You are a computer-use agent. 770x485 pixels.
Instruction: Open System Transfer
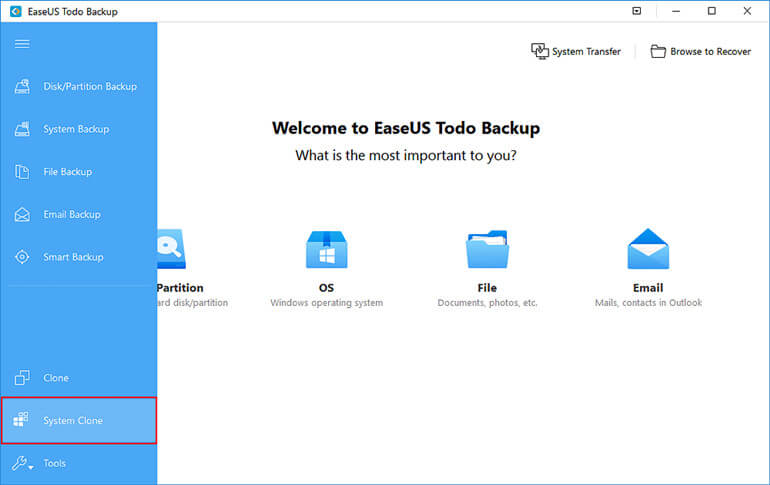[576, 52]
